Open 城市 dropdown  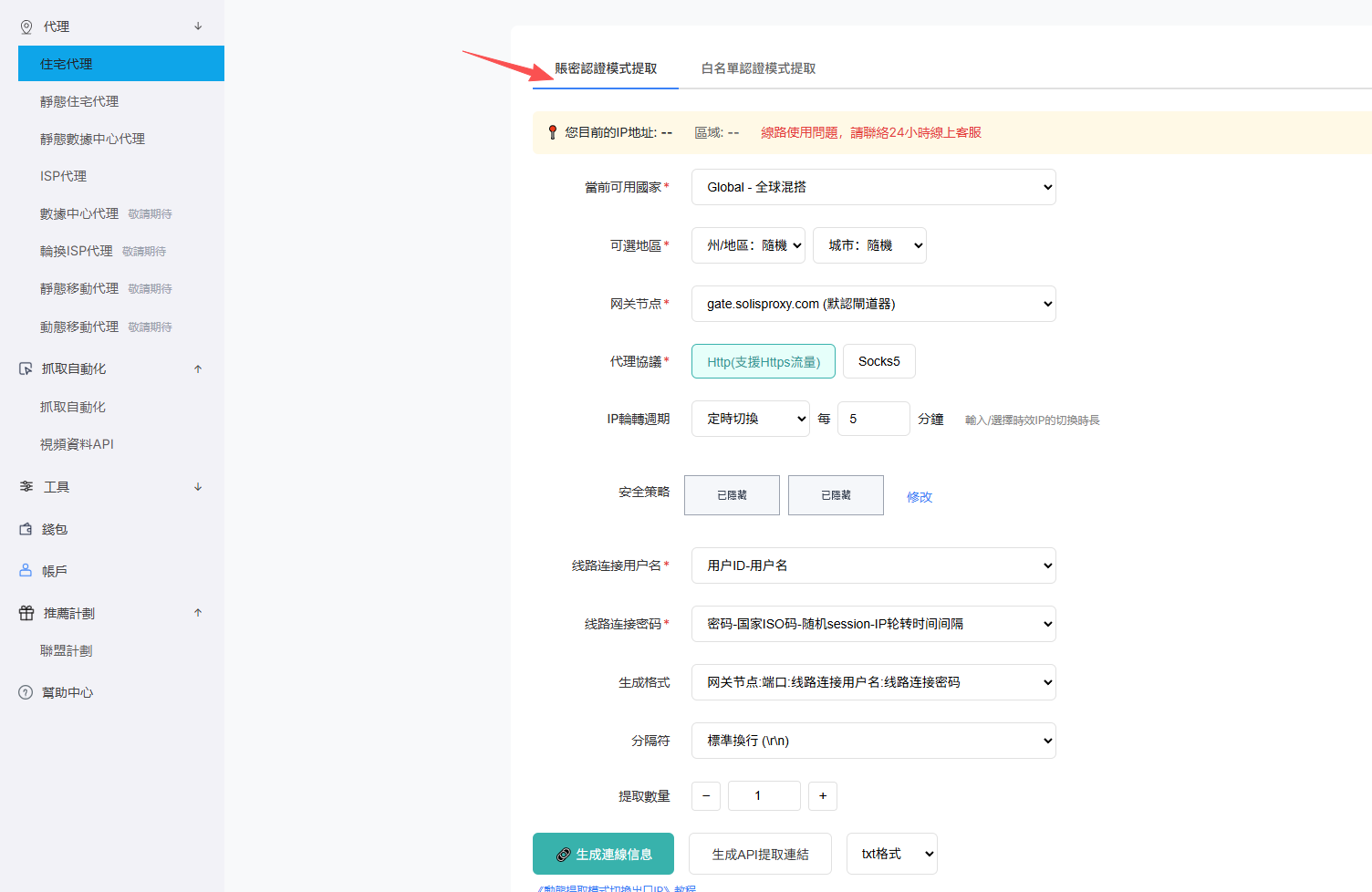click(869, 245)
